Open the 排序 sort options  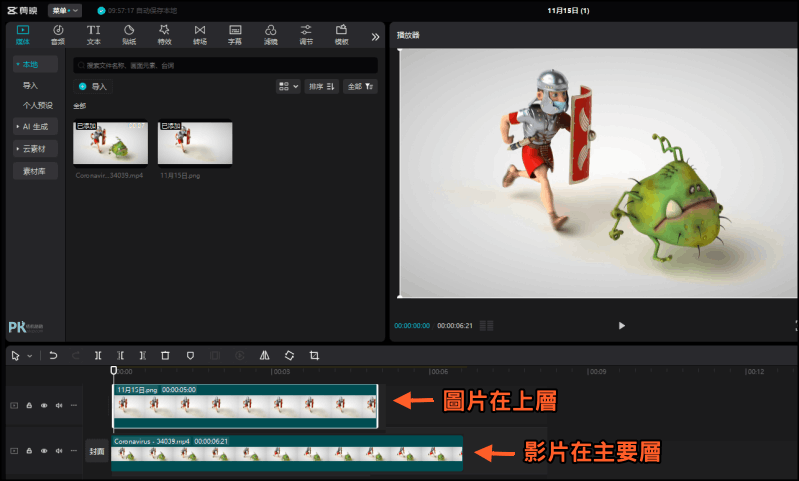click(x=322, y=87)
